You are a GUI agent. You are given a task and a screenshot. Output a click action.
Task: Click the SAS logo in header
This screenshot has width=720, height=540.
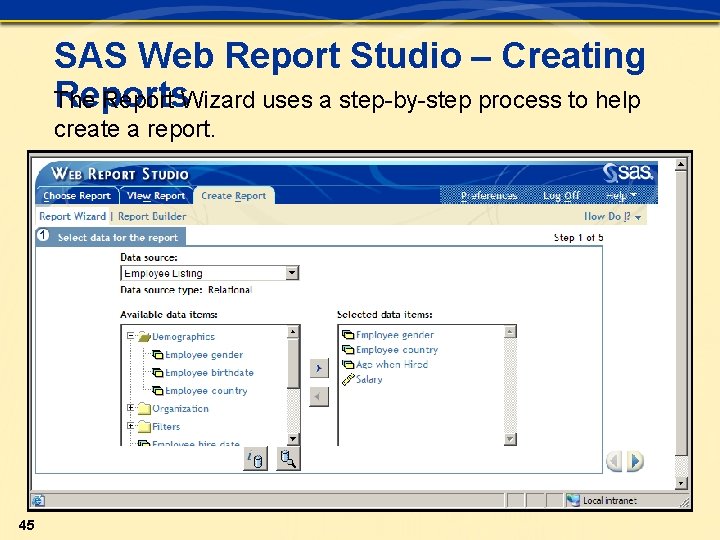(628, 173)
